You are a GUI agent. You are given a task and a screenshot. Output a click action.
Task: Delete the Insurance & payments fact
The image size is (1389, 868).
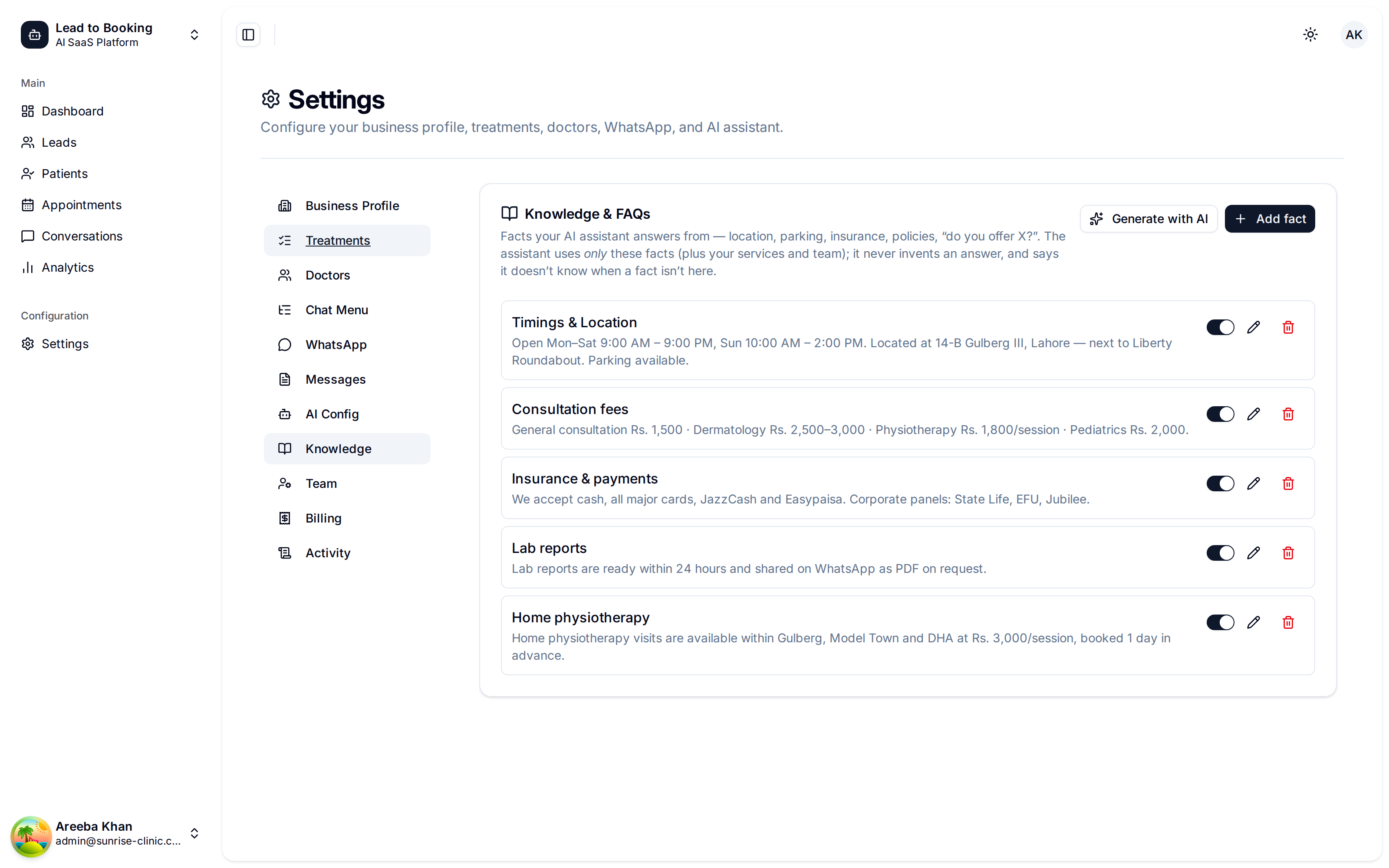pyautogui.click(x=1288, y=483)
